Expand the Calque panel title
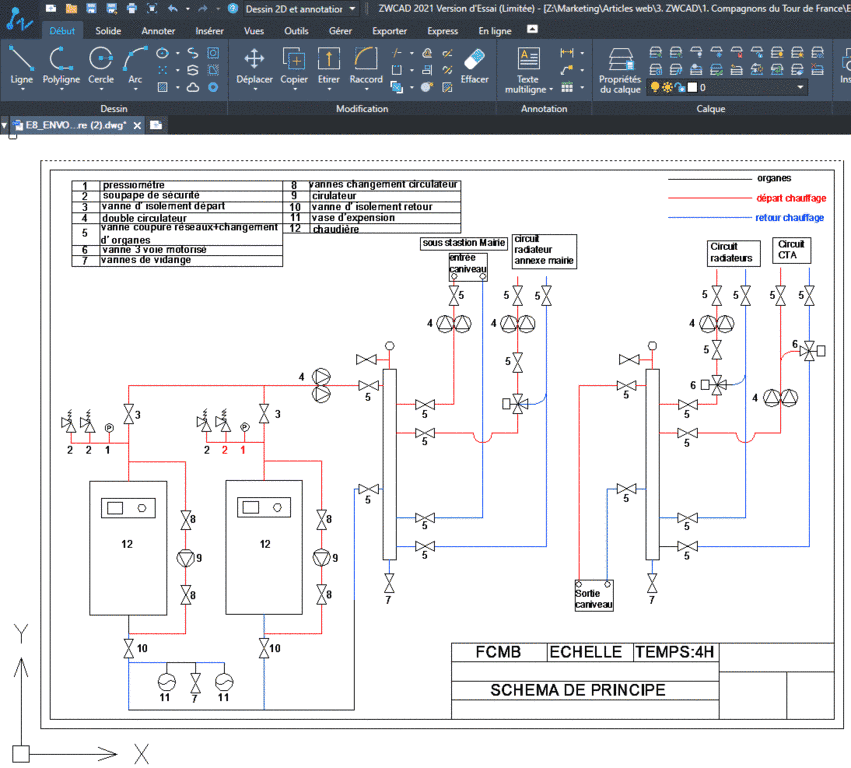This screenshot has height=768, width=851. [x=710, y=109]
